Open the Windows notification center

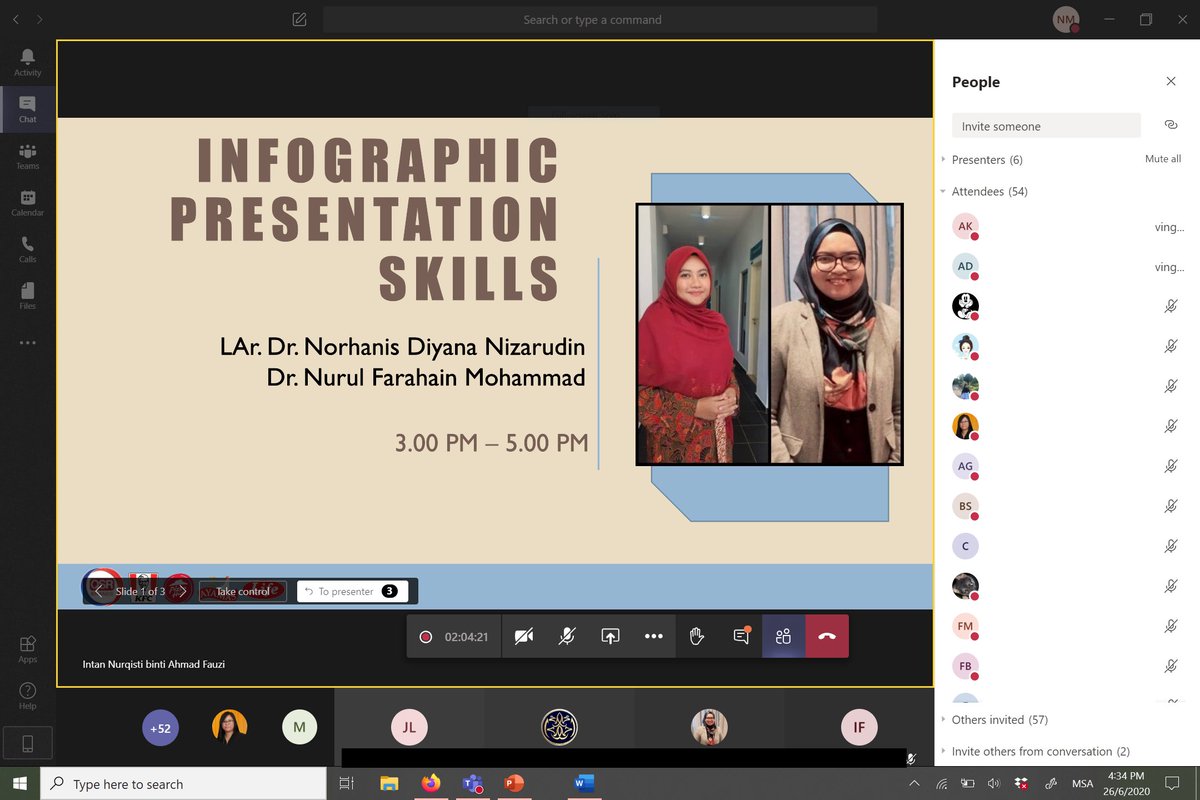tap(1173, 784)
